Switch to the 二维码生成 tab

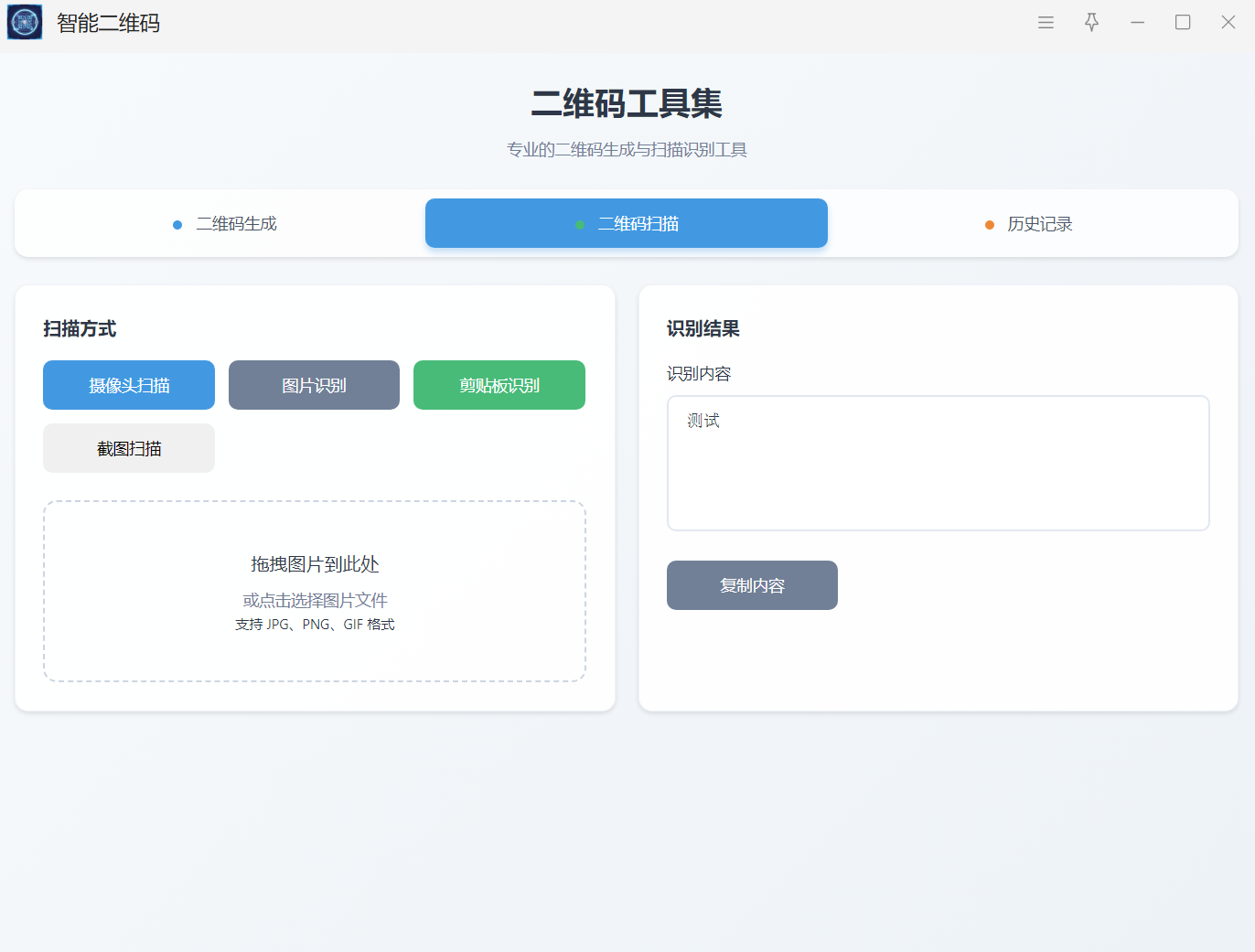[224, 224]
